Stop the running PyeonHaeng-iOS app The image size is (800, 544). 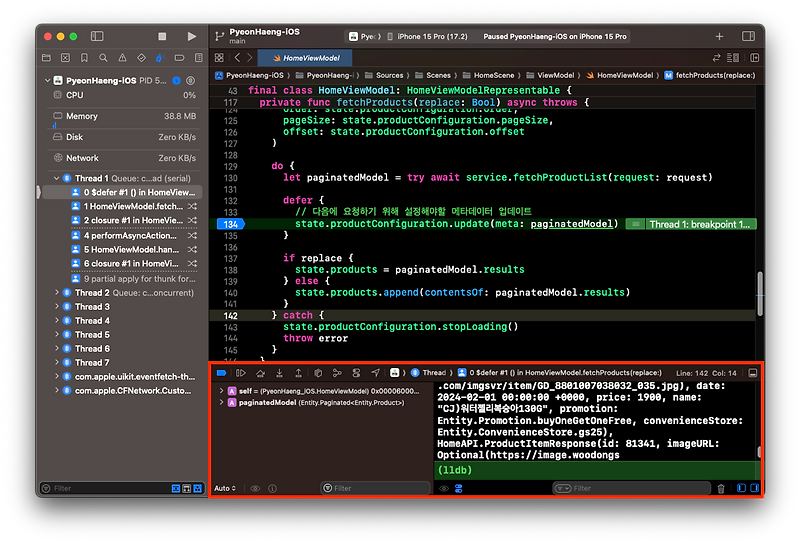[162, 36]
